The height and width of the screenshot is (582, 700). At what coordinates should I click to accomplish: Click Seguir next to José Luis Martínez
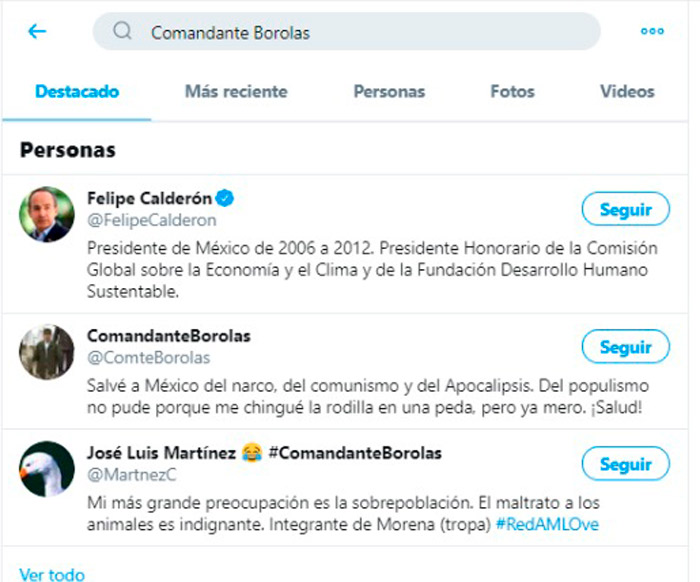pos(625,465)
